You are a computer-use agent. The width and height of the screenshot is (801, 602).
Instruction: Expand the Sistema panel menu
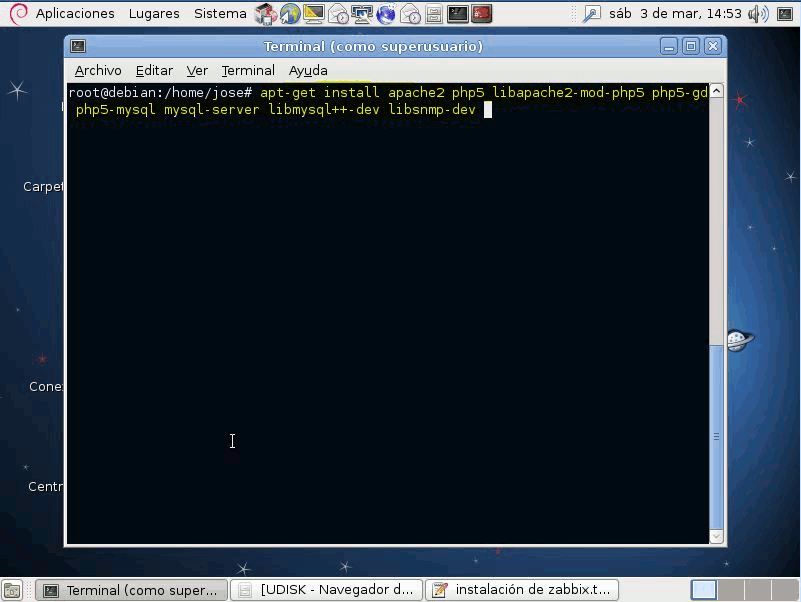pos(220,14)
